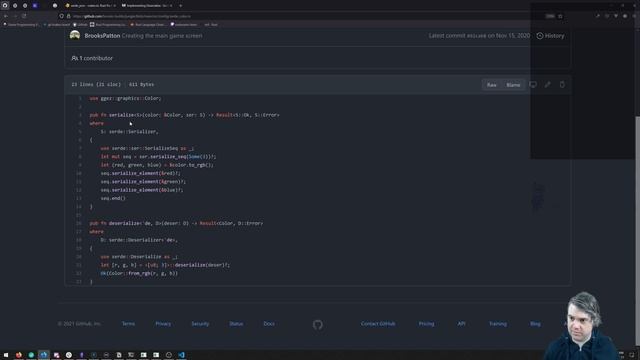Open Firefox from the taskbar
Screen dimensions: 640x360
pyautogui.click(x=18, y=355)
